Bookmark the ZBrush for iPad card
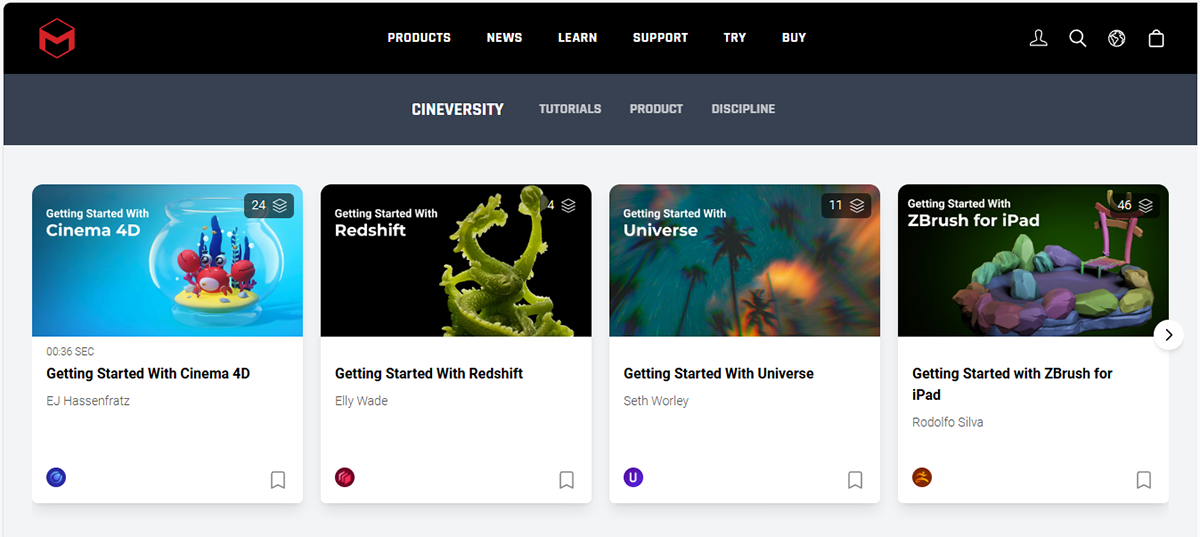The width and height of the screenshot is (1200, 537). click(1144, 480)
